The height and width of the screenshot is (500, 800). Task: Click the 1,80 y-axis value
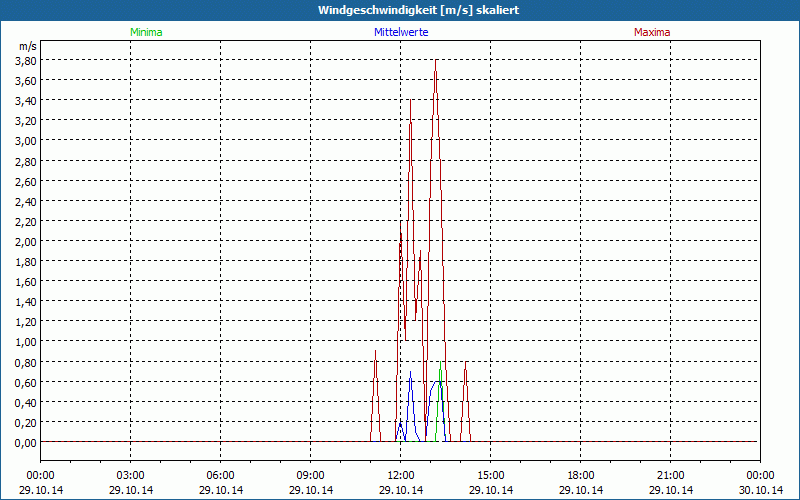pyautogui.click(x=26, y=261)
